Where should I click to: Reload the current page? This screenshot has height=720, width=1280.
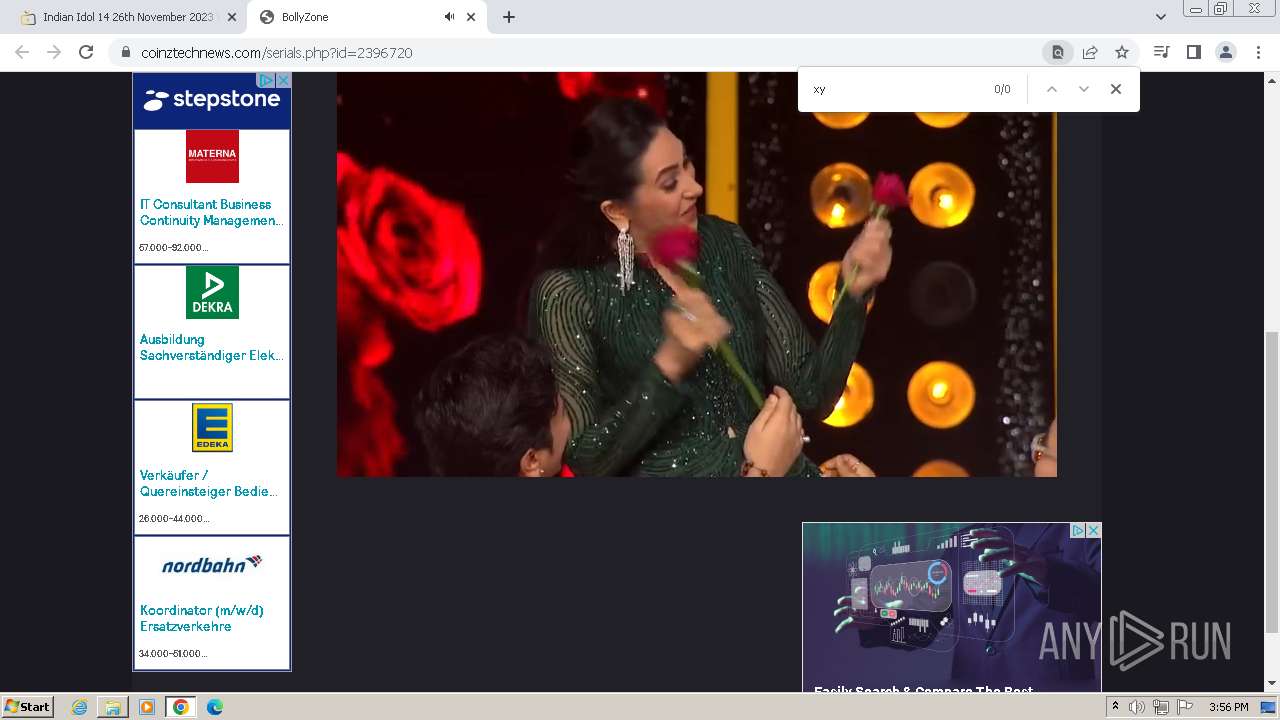tap(86, 52)
